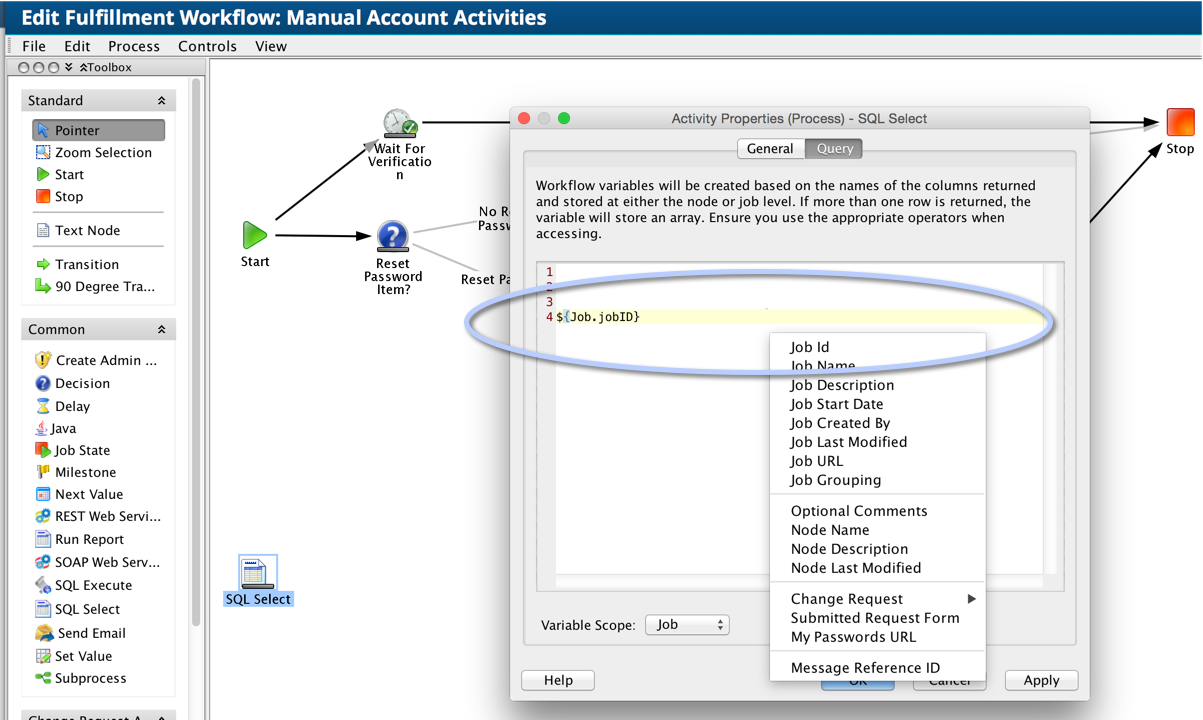Collapse the Standard toolbox section
The width and height of the screenshot is (1203, 720).
point(161,101)
